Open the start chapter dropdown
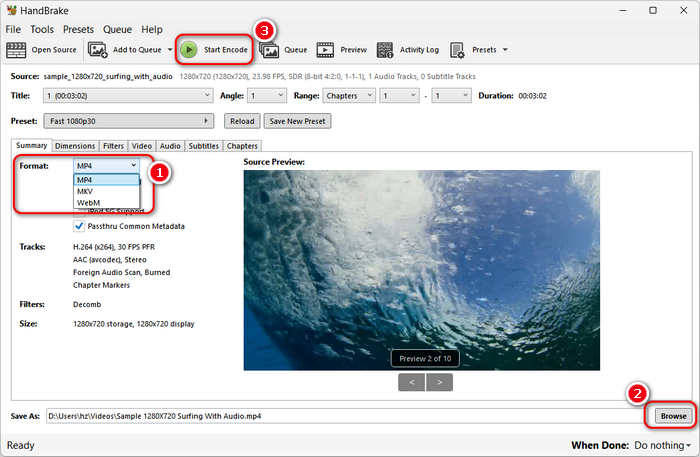Viewport: 700px width, 457px height. point(400,96)
